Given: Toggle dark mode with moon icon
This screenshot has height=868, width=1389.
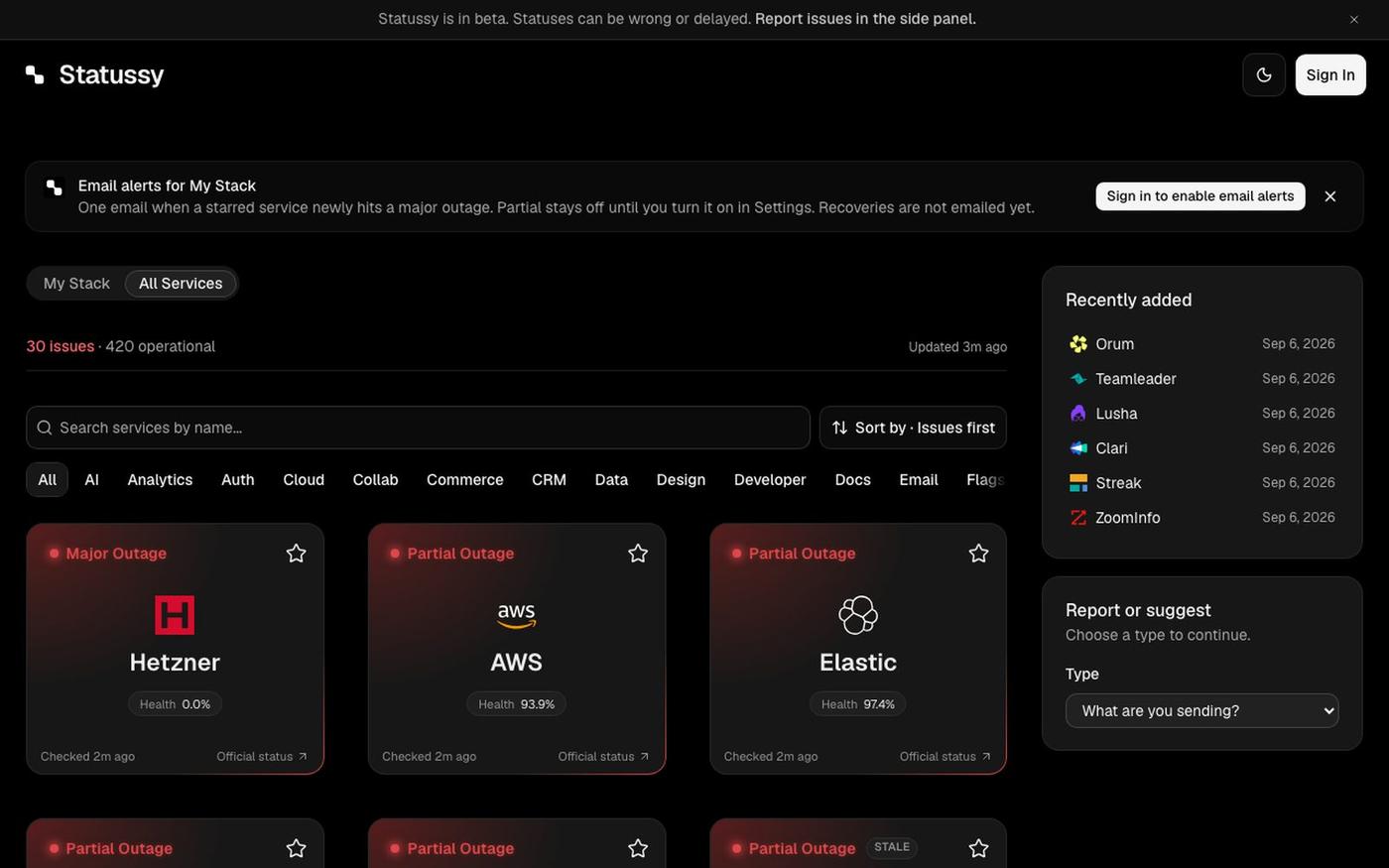Looking at the screenshot, I should click(1264, 74).
